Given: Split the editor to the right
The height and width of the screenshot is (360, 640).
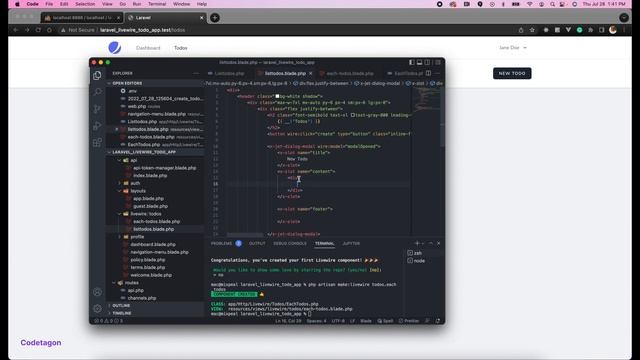Looking at the screenshot, I should click(428, 73).
